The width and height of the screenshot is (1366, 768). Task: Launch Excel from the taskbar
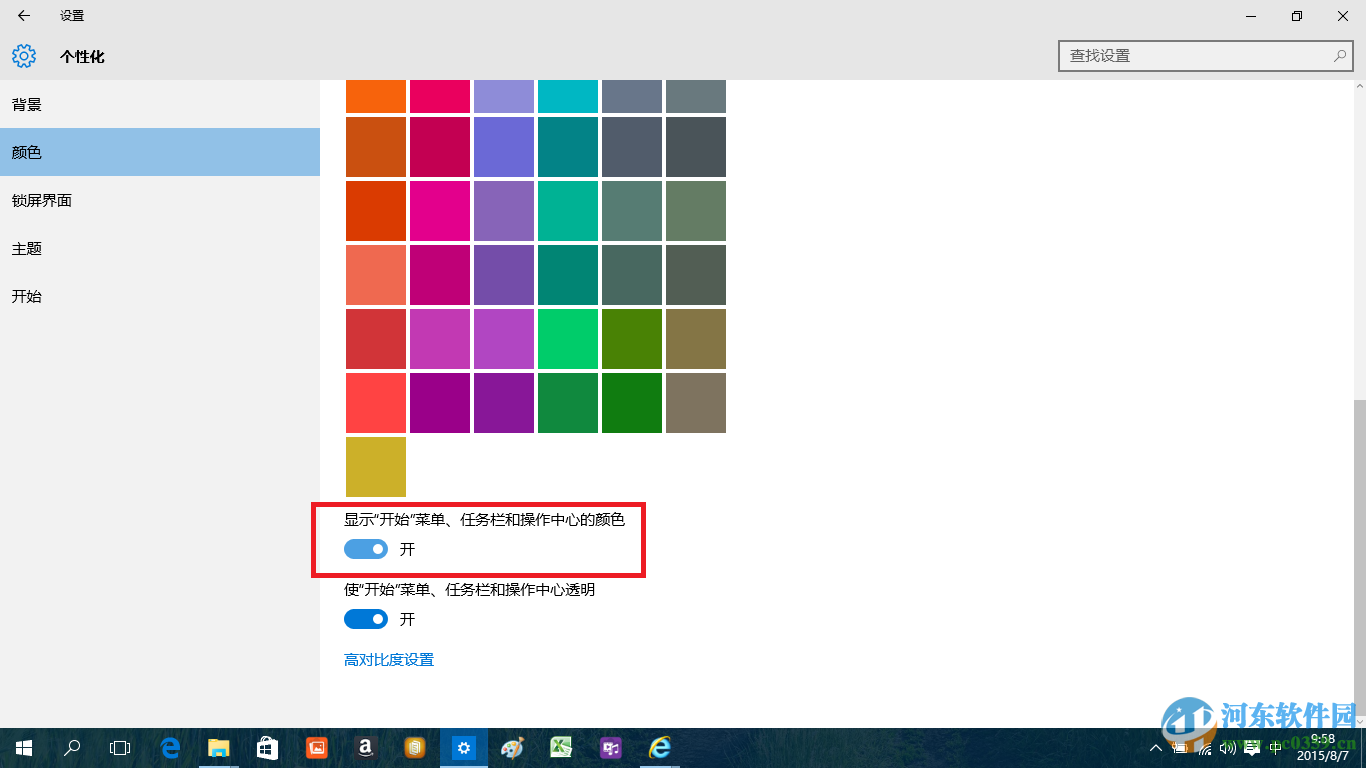tap(561, 747)
